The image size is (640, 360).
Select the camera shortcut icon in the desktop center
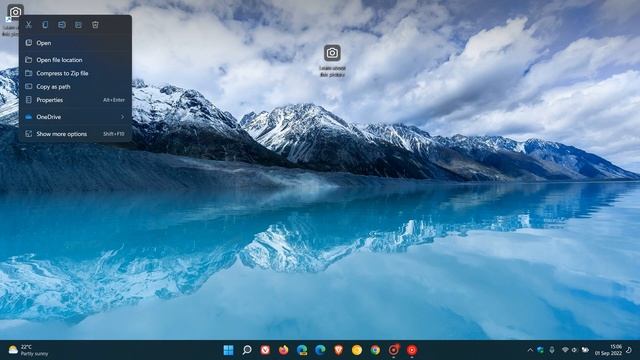pyautogui.click(x=332, y=53)
